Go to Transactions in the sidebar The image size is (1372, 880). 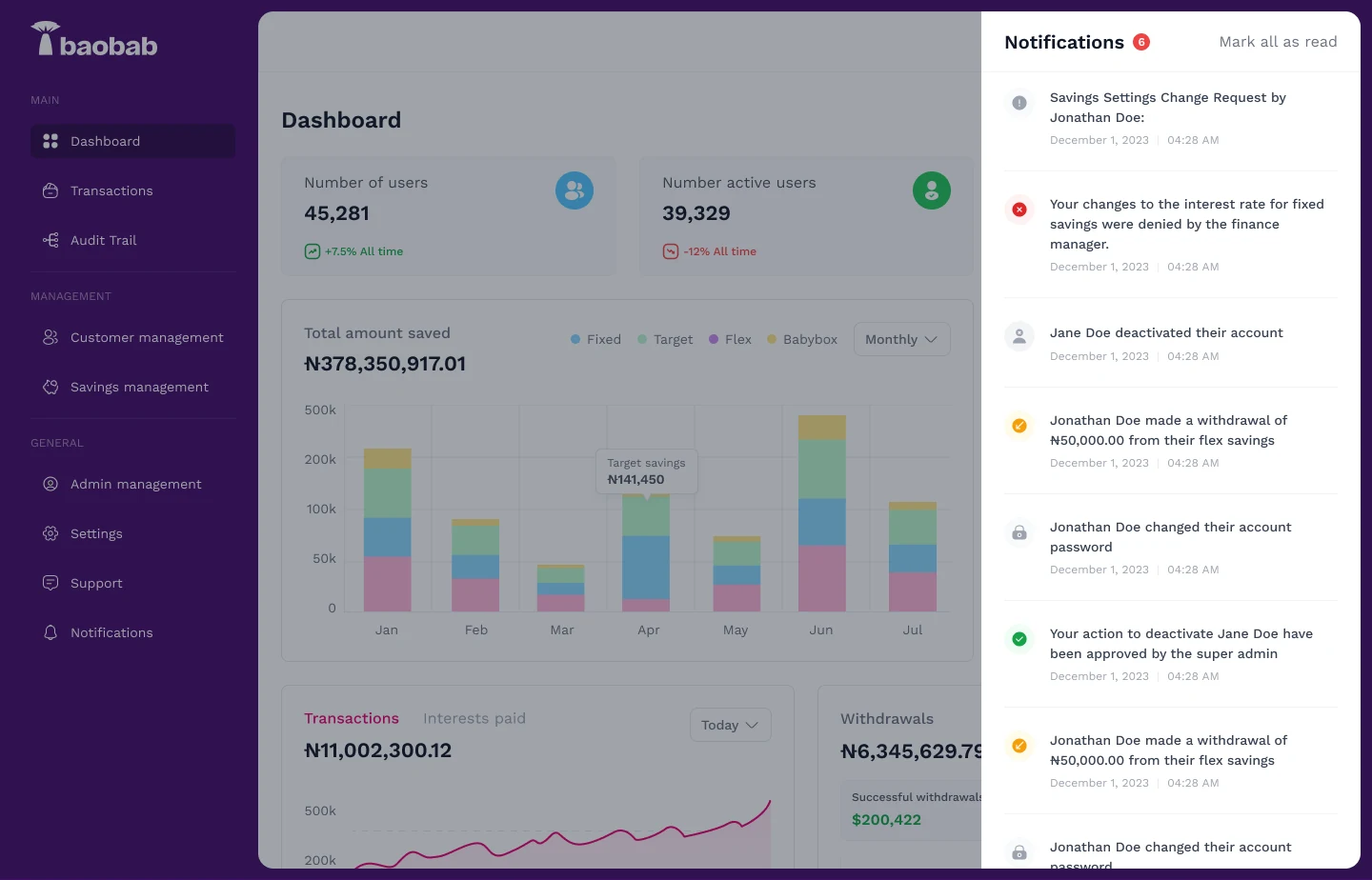coord(132,190)
